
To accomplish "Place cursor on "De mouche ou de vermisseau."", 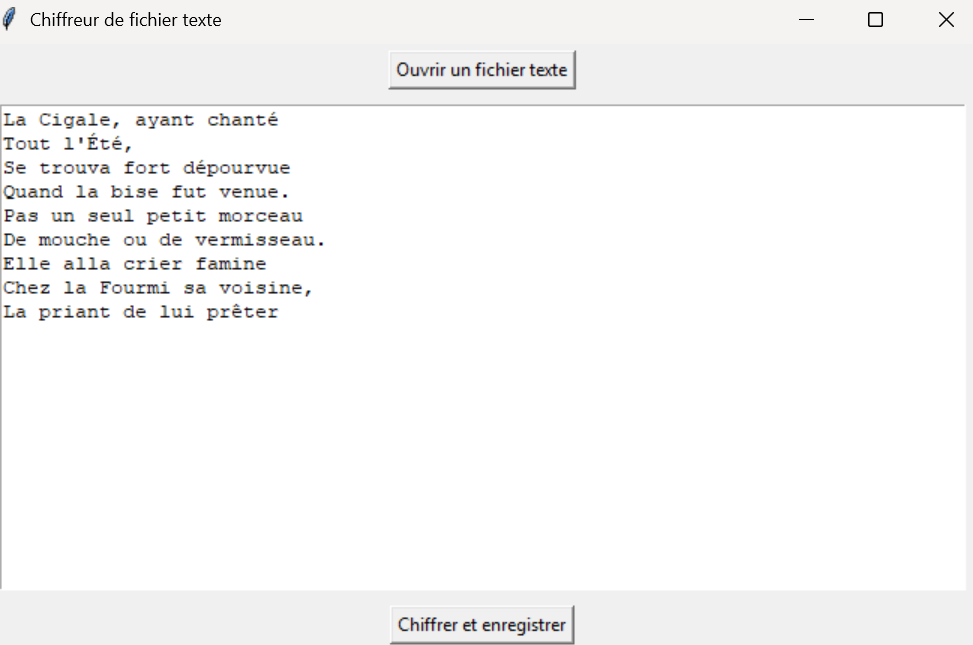I will (164, 241).
